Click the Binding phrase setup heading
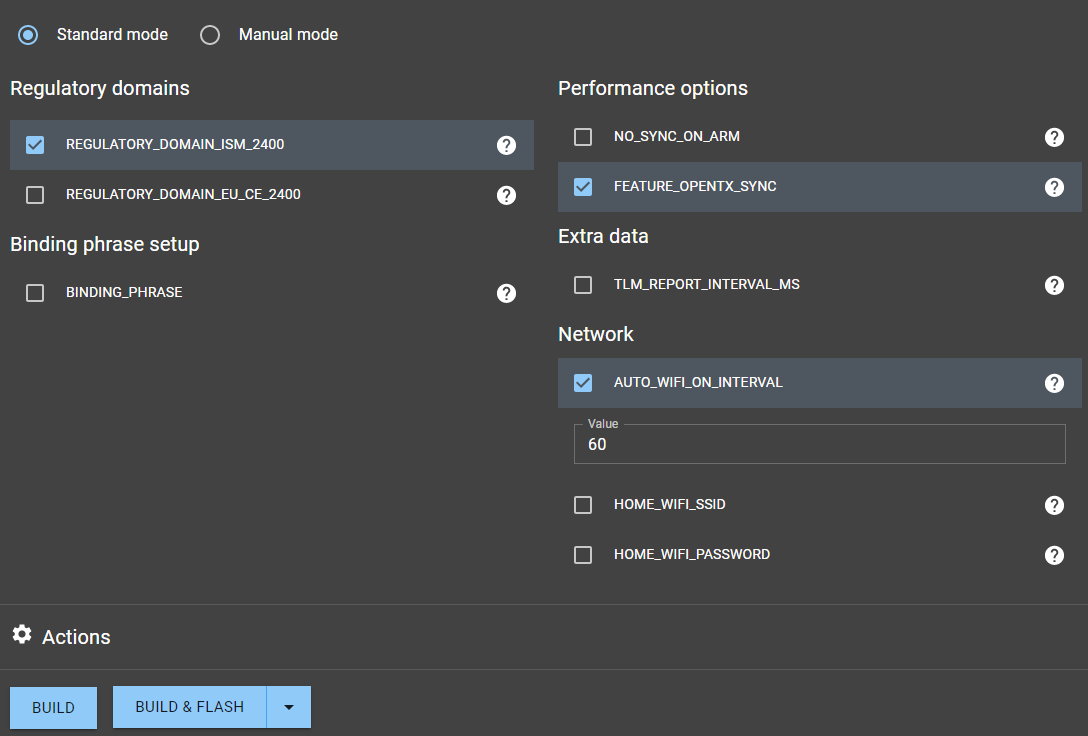Screen dimensions: 1088x736 (x=105, y=244)
